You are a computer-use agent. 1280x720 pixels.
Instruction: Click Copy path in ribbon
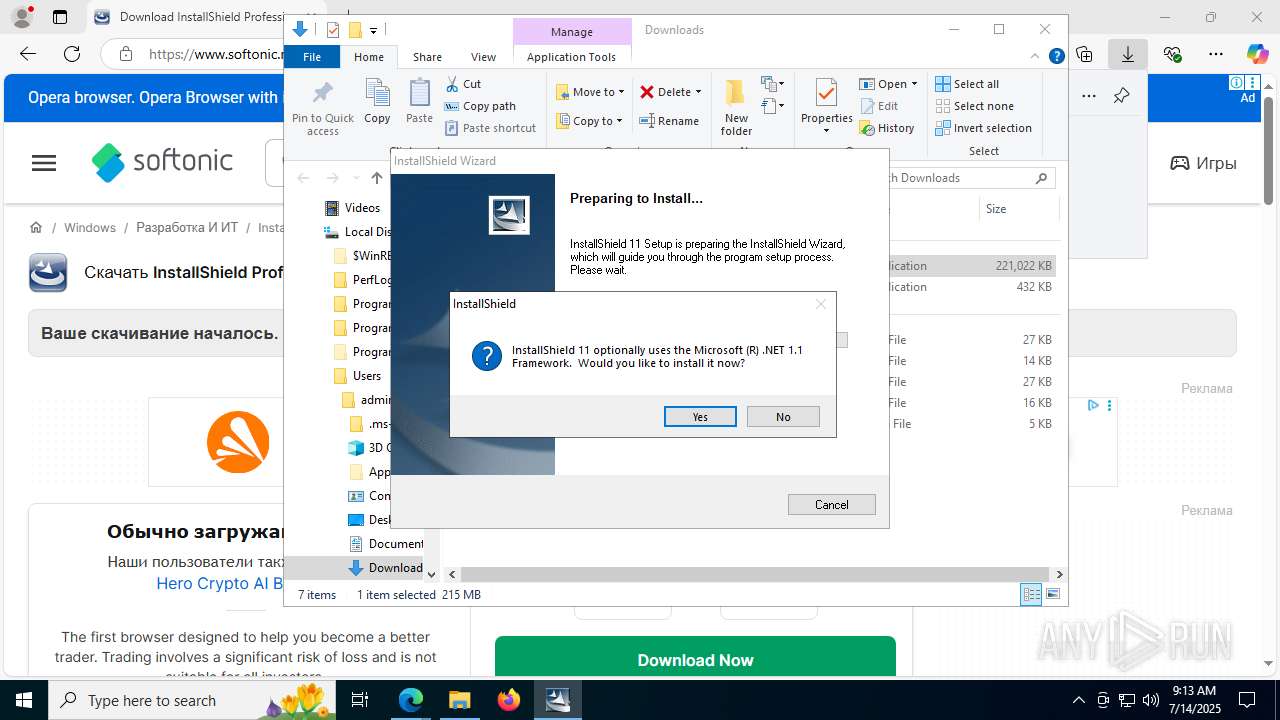[480, 106]
